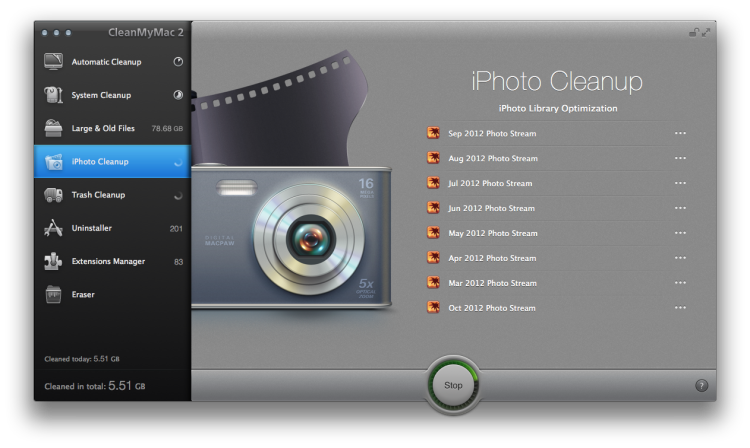Screen dimensions: 750x448
Task: Switch to the System Cleanup section
Action: pos(112,95)
